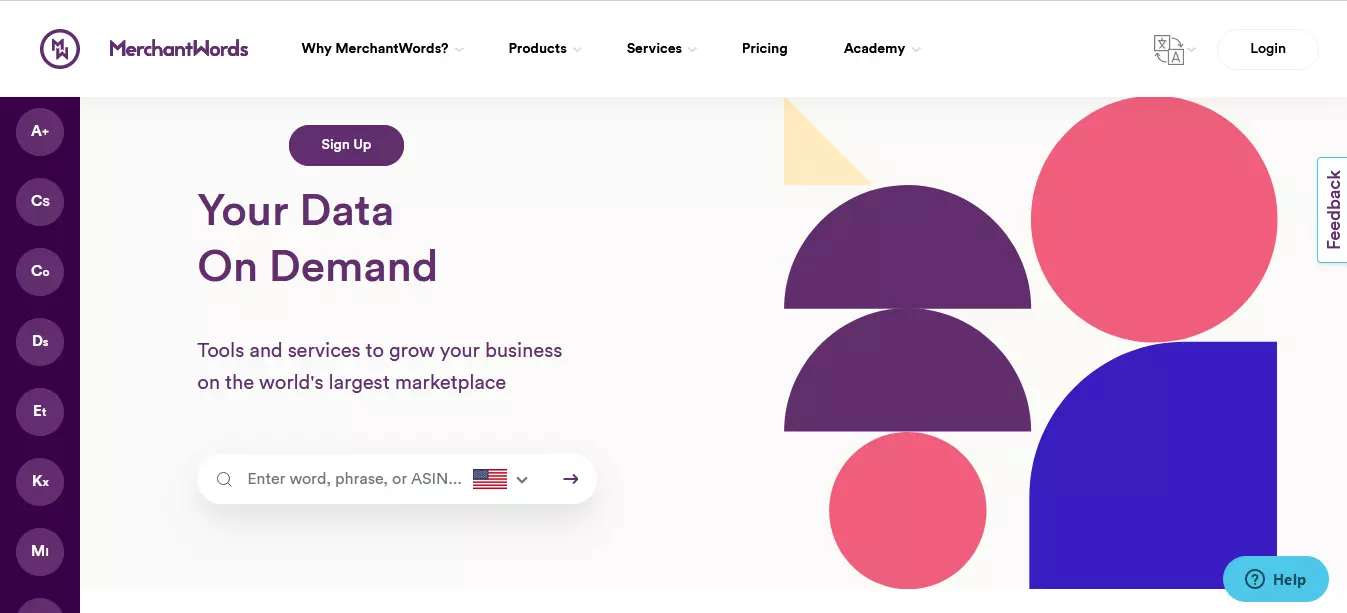Go to the Pricing page
Viewport: 1347px width, 613px height.
[x=764, y=48]
